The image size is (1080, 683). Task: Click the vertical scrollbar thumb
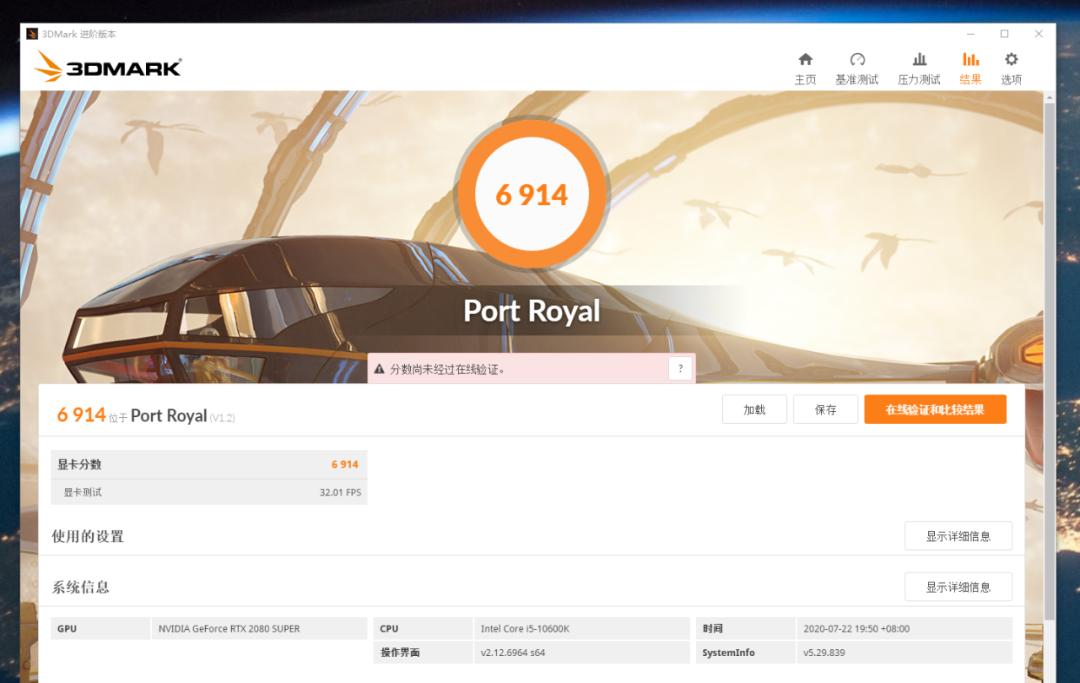click(x=1049, y=361)
